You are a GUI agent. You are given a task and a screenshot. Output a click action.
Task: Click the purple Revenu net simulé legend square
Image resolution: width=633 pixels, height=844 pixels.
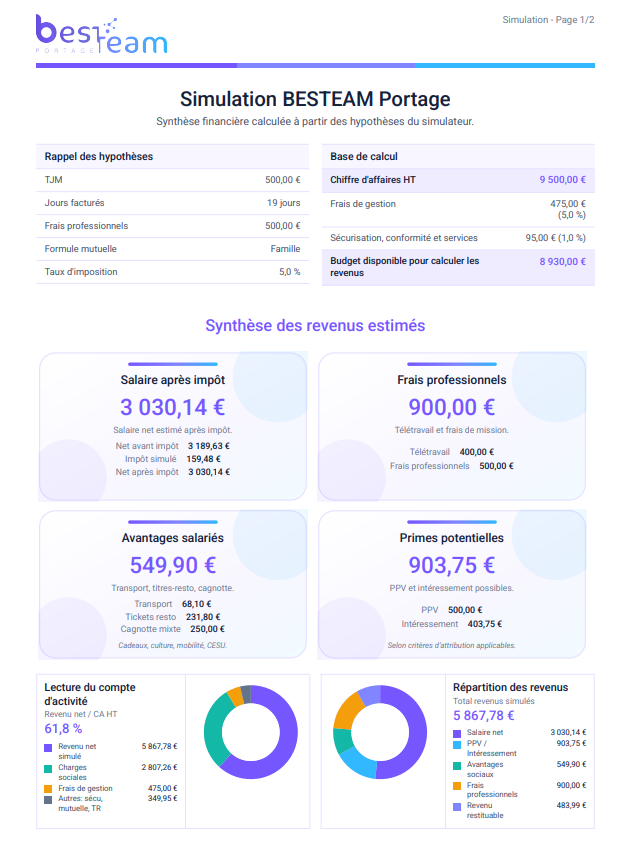pyautogui.click(x=48, y=748)
